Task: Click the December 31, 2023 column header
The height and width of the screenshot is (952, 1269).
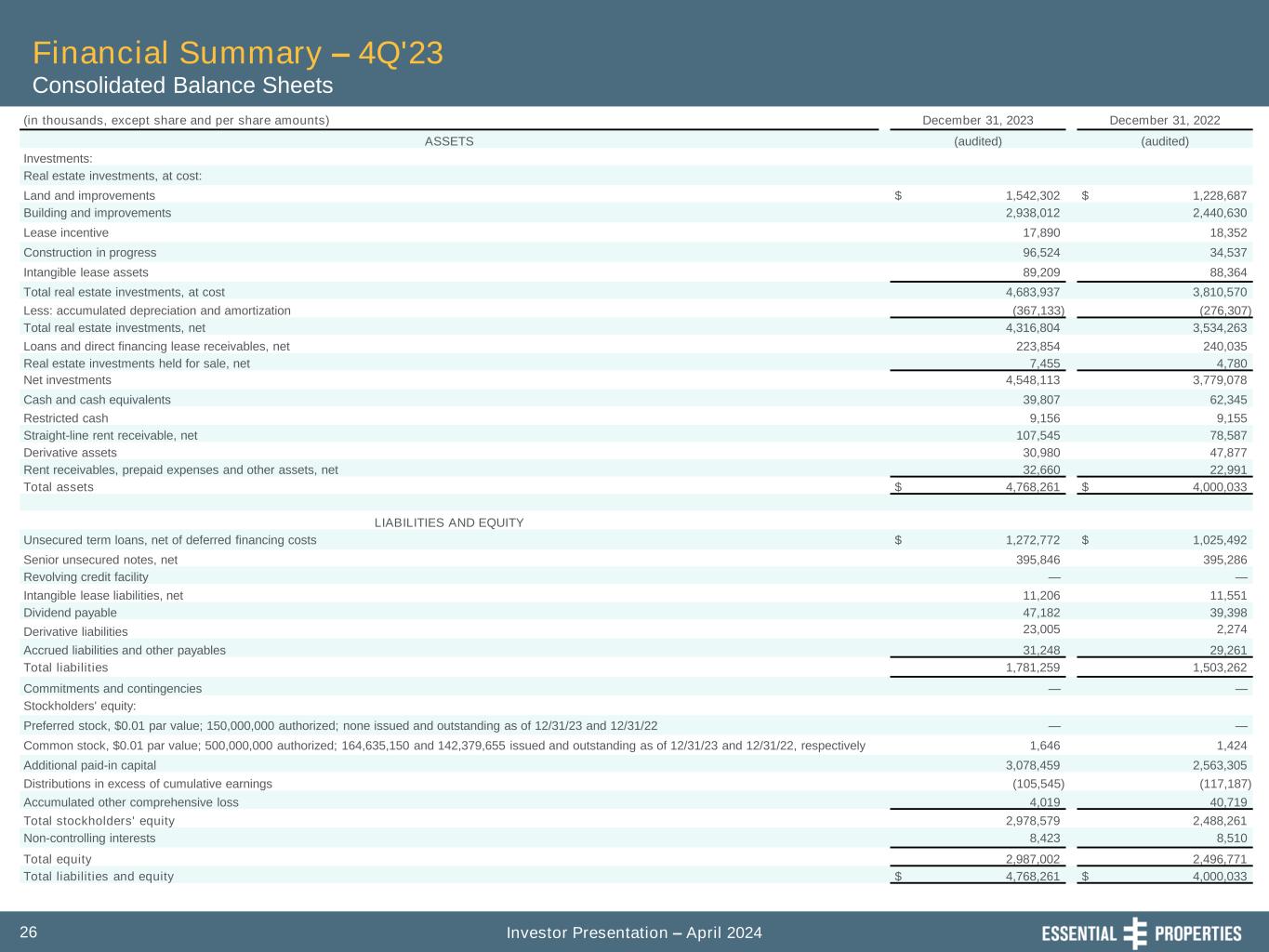Action: click(977, 120)
